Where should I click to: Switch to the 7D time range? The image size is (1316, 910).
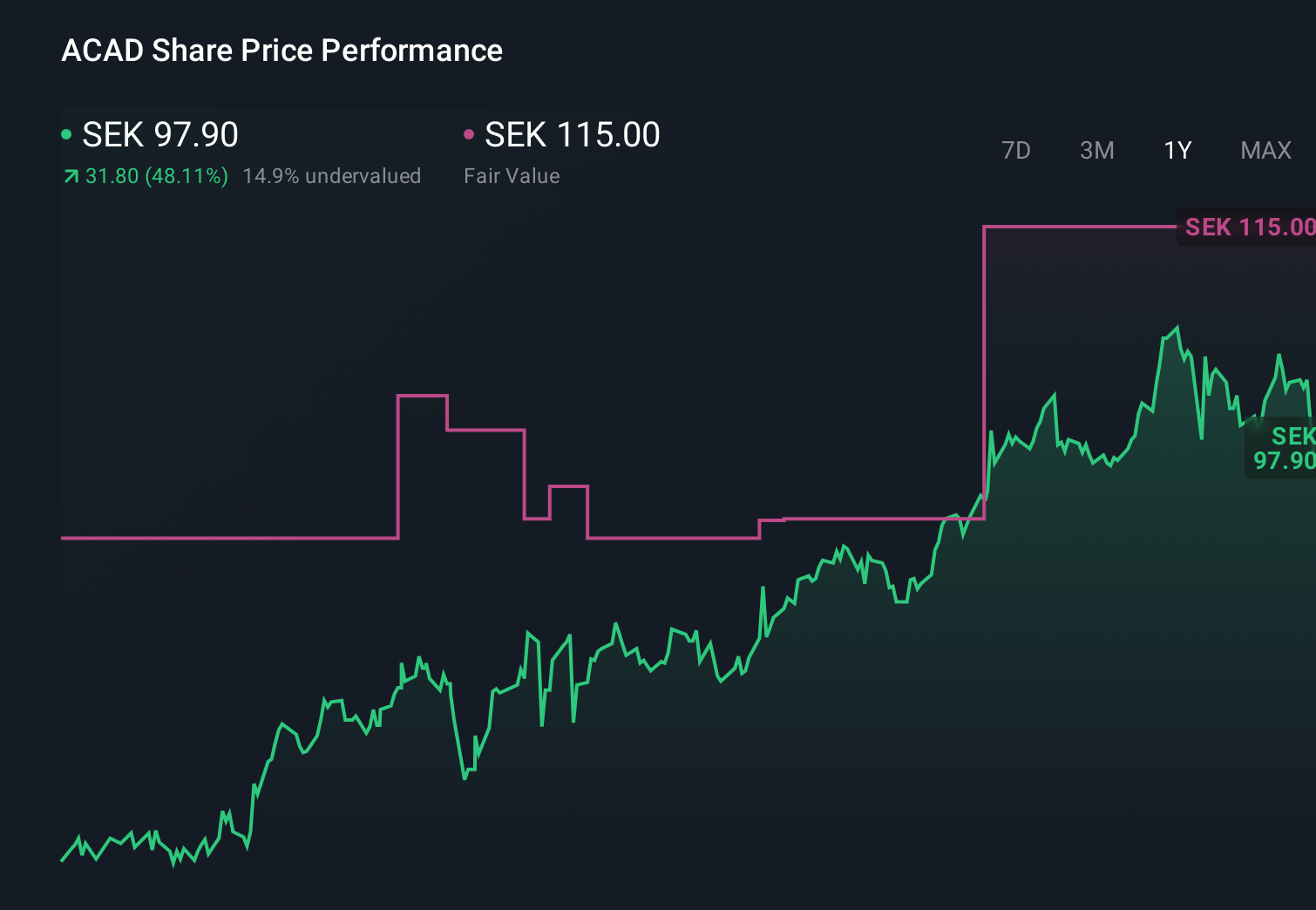tap(1016, 150)
